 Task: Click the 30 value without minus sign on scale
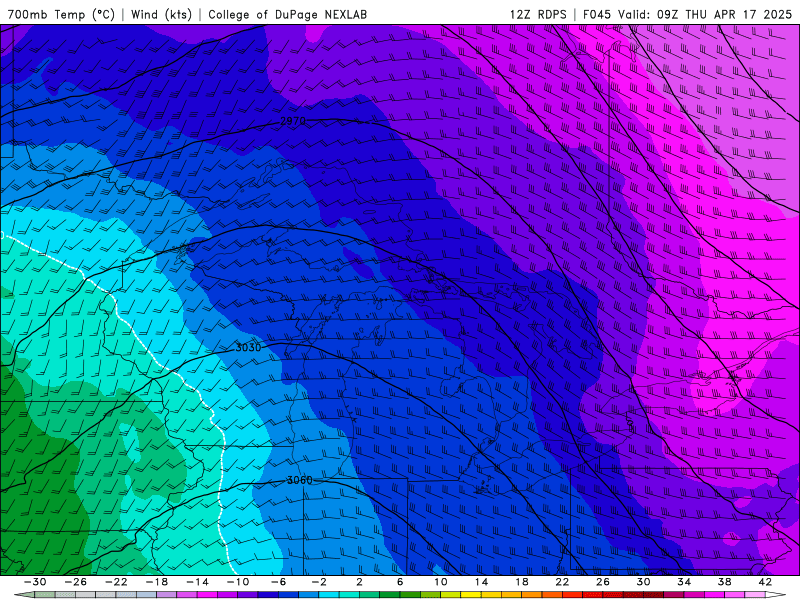coord(643,582)
